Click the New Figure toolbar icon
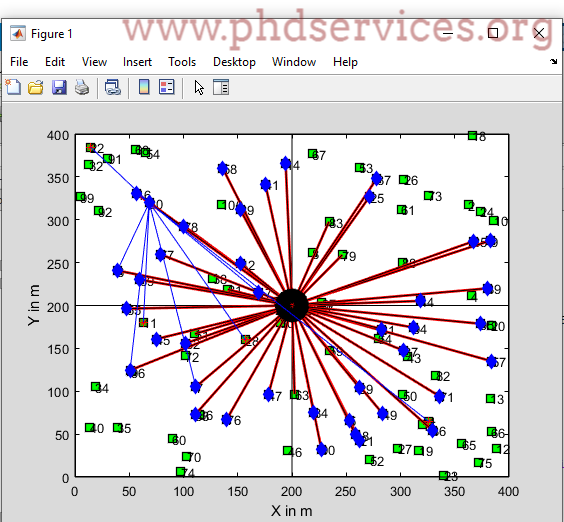 point(13,87)
